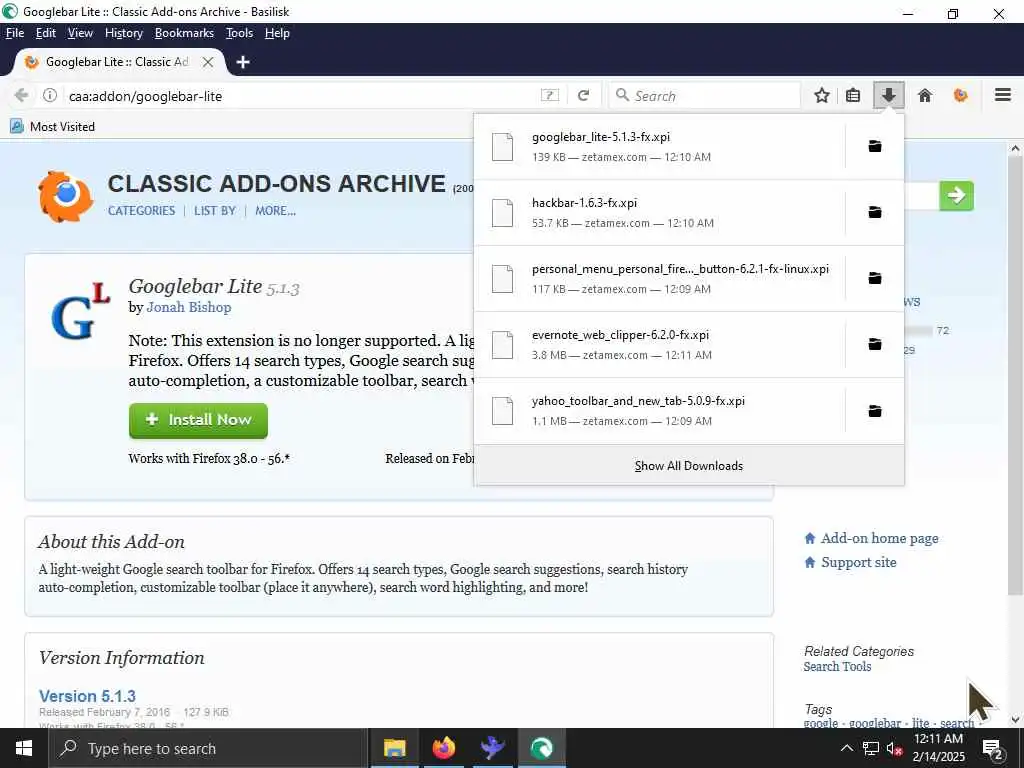Close the Googlebar Lite tab
The image size is (1024, 768).
208,62
